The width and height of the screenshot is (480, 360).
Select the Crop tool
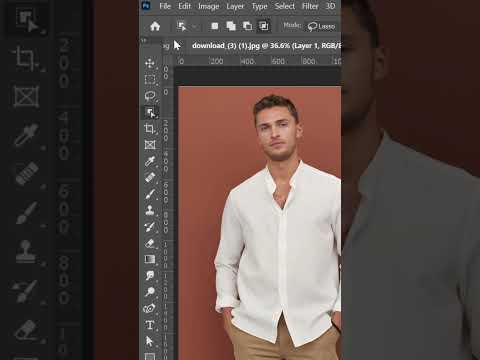150,128
